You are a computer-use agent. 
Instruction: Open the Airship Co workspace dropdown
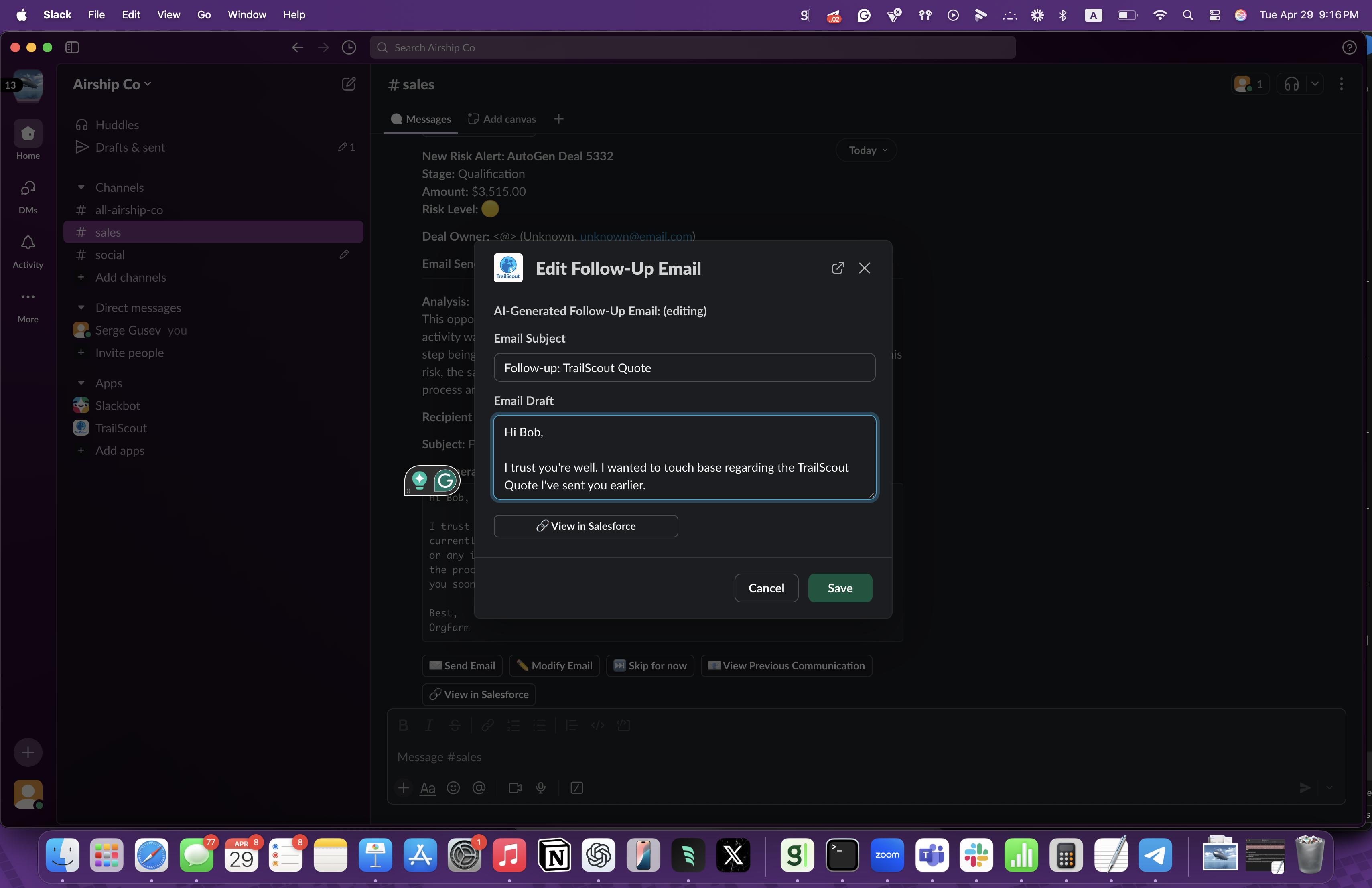(112, 84)
